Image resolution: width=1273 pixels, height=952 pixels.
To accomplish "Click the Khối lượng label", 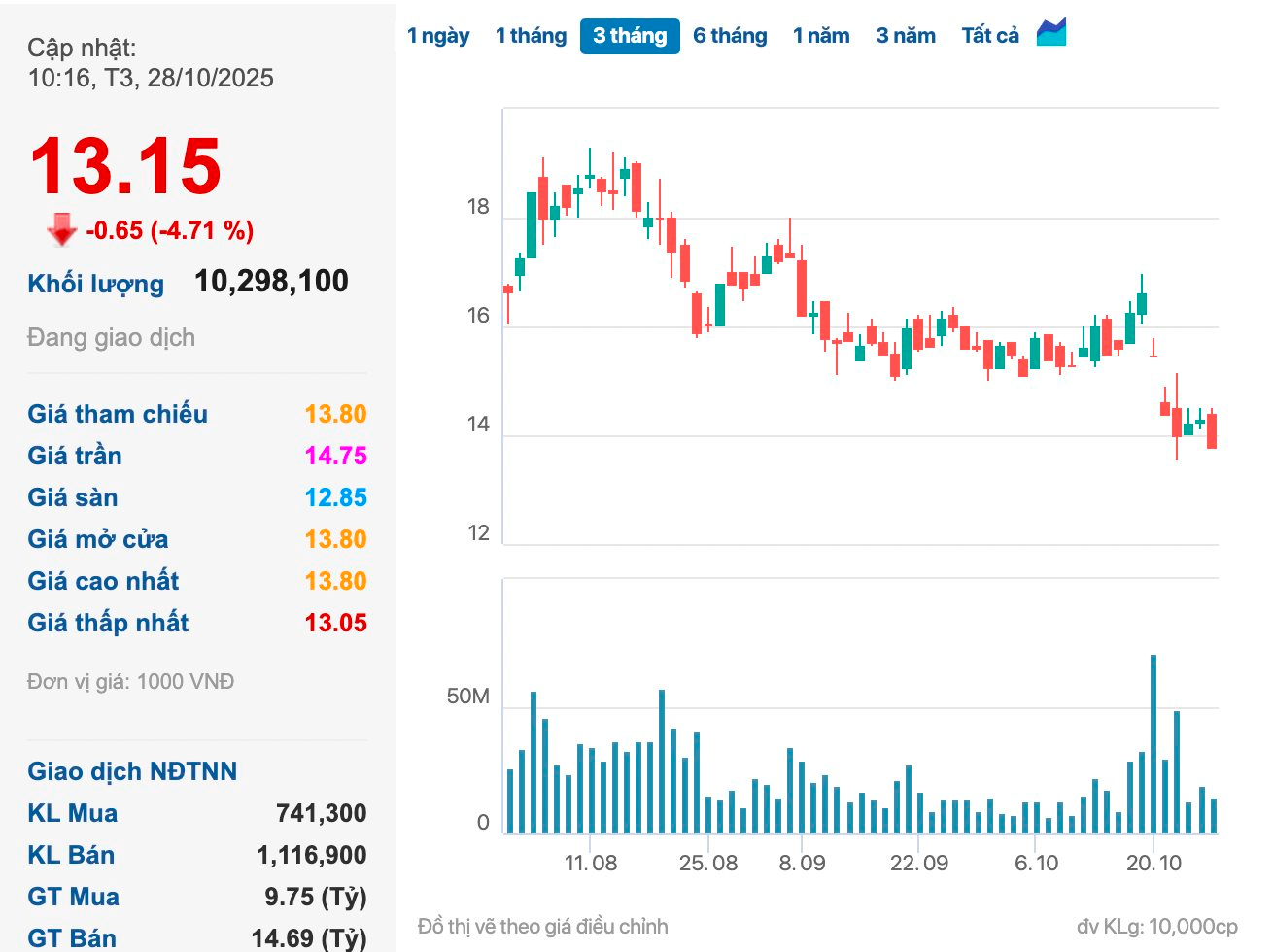I will tap(95, 284).
